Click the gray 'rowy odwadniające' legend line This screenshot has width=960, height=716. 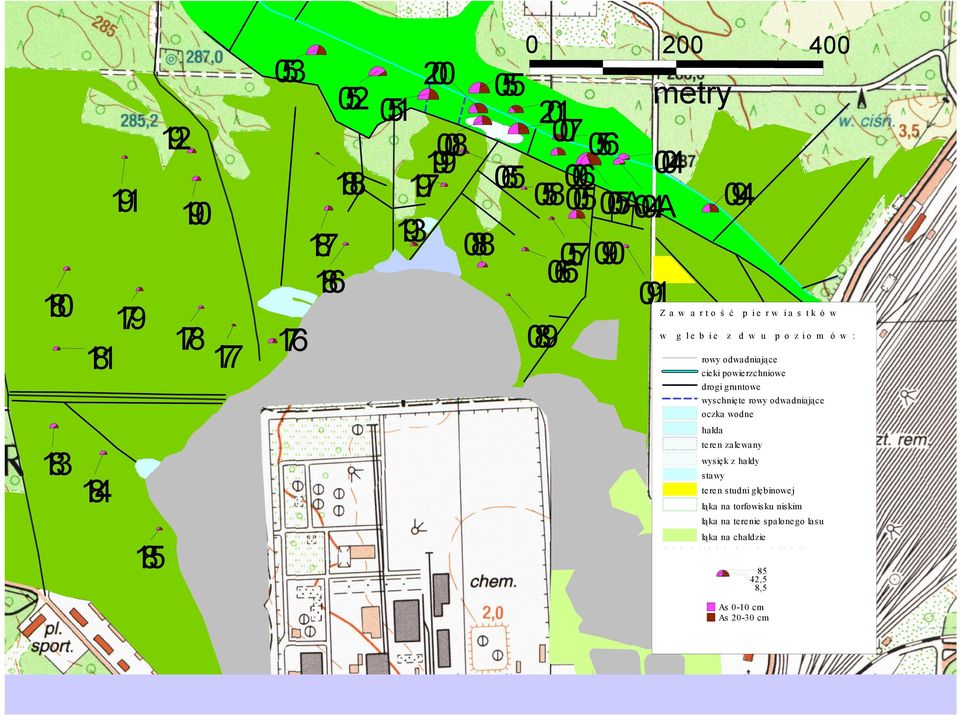pyautogui.click(x=680, y=358)
